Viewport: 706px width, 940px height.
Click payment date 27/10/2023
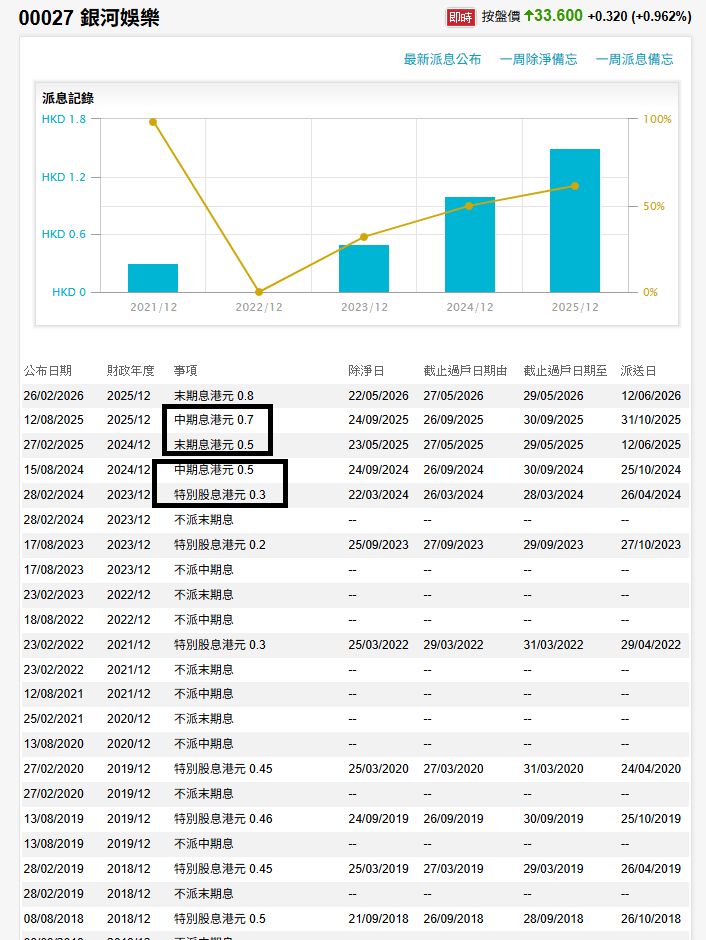tap(651, 545)
